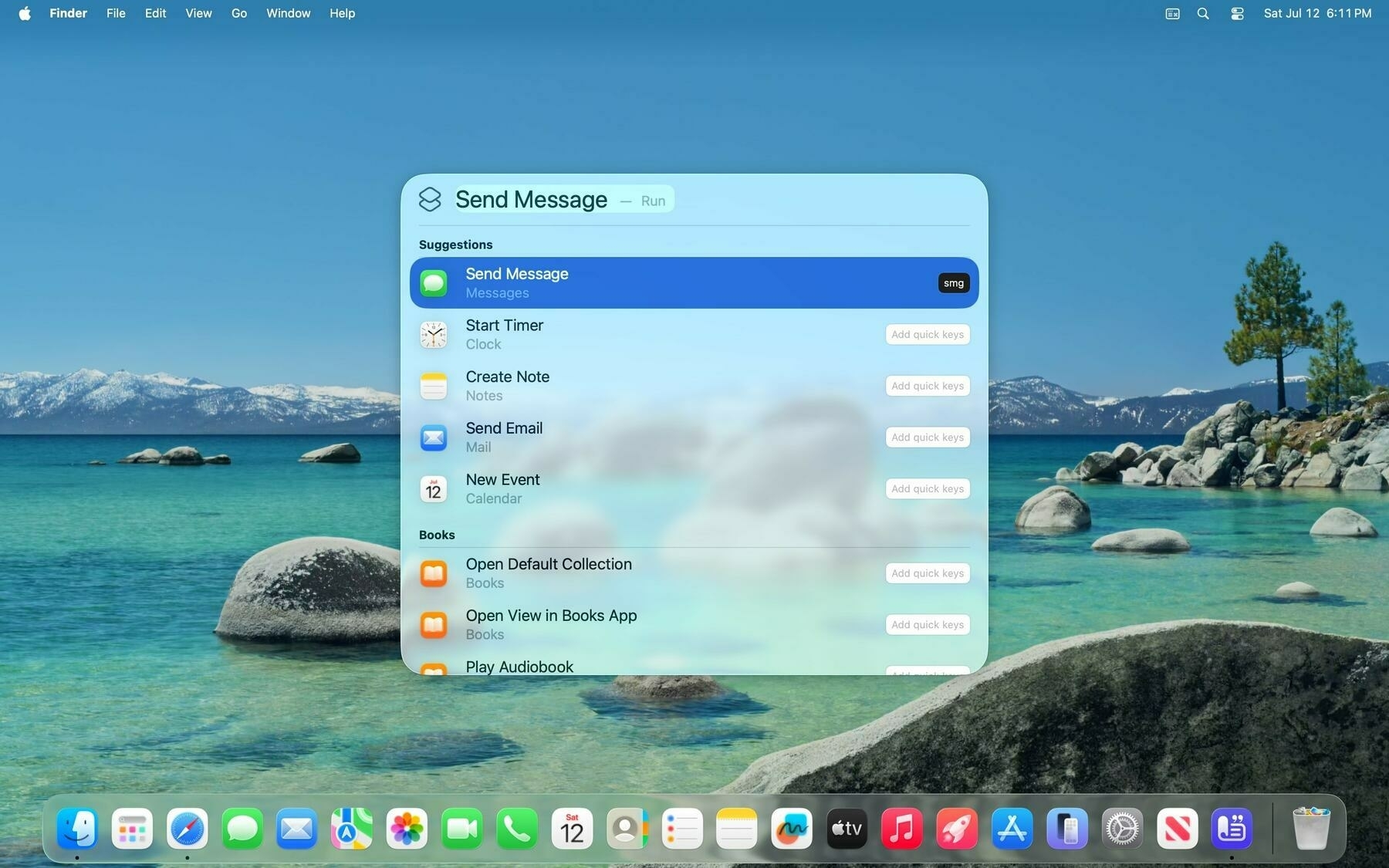This screenshot has width=1389, height=868.
Task: Open System Settings in the Dock
Action: (x=1122, y=829)
